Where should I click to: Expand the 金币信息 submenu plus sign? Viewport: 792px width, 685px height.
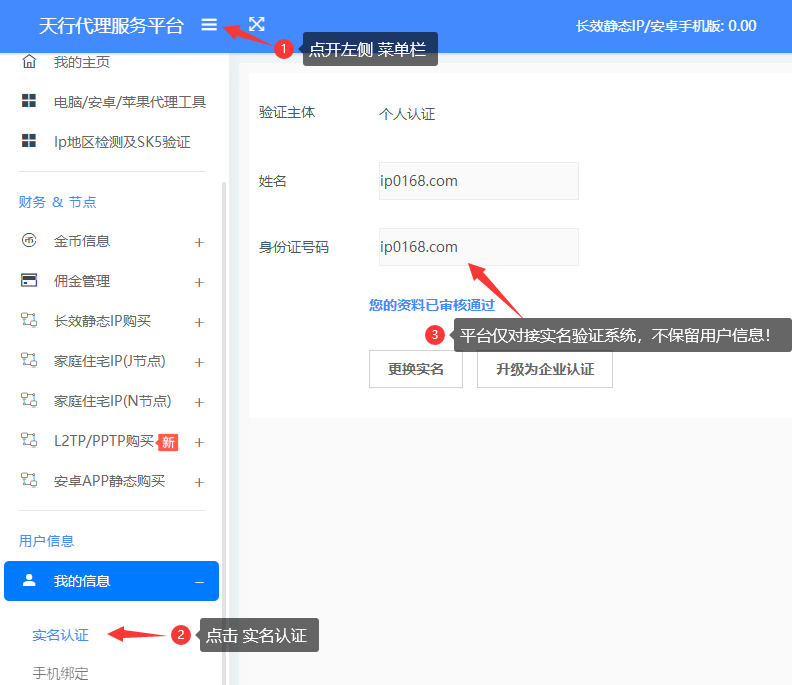pos(199,242)
